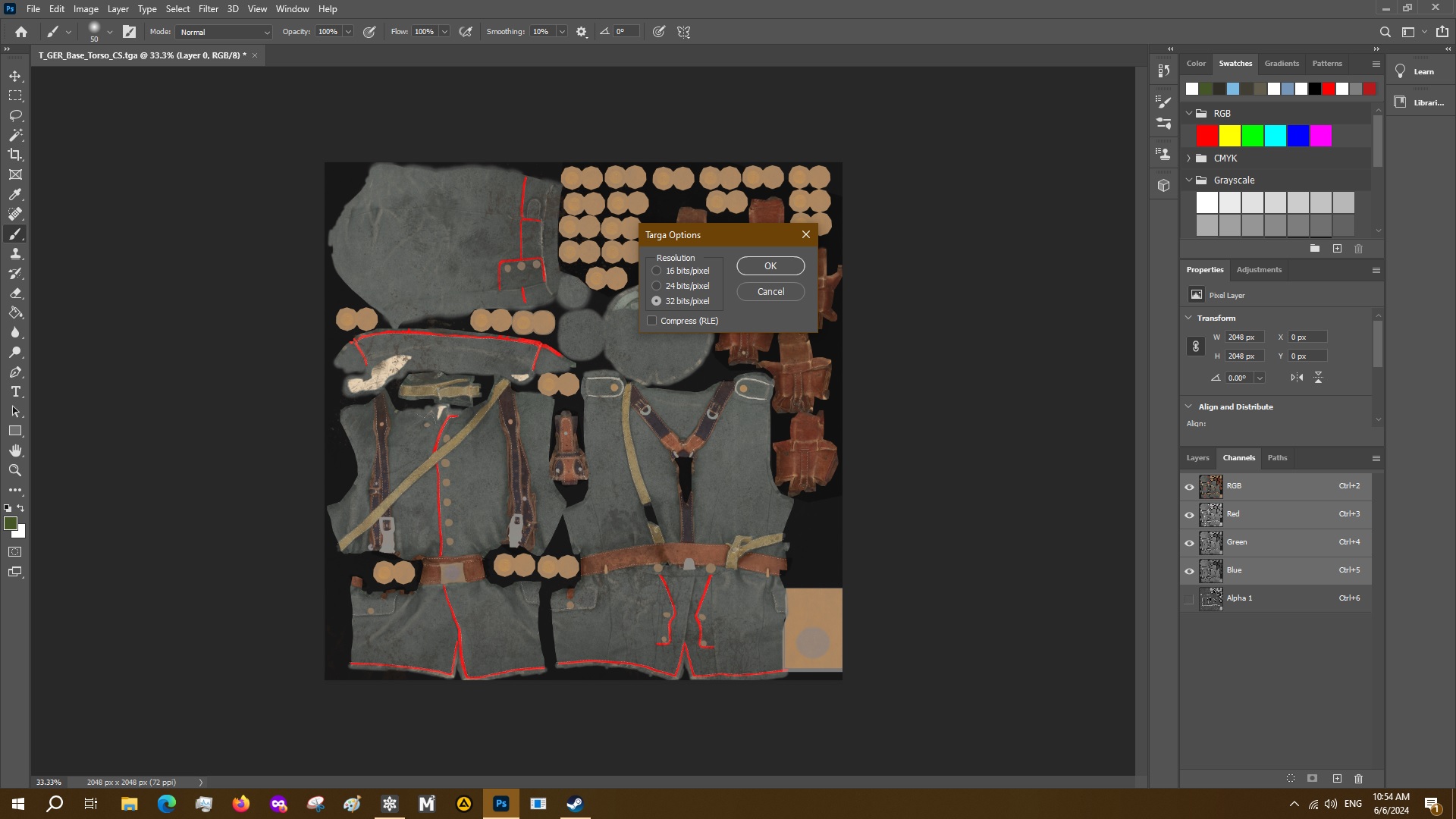Select the Lasso tool
Viewport: 1456px width, 819px height.
tap(15, 115)
